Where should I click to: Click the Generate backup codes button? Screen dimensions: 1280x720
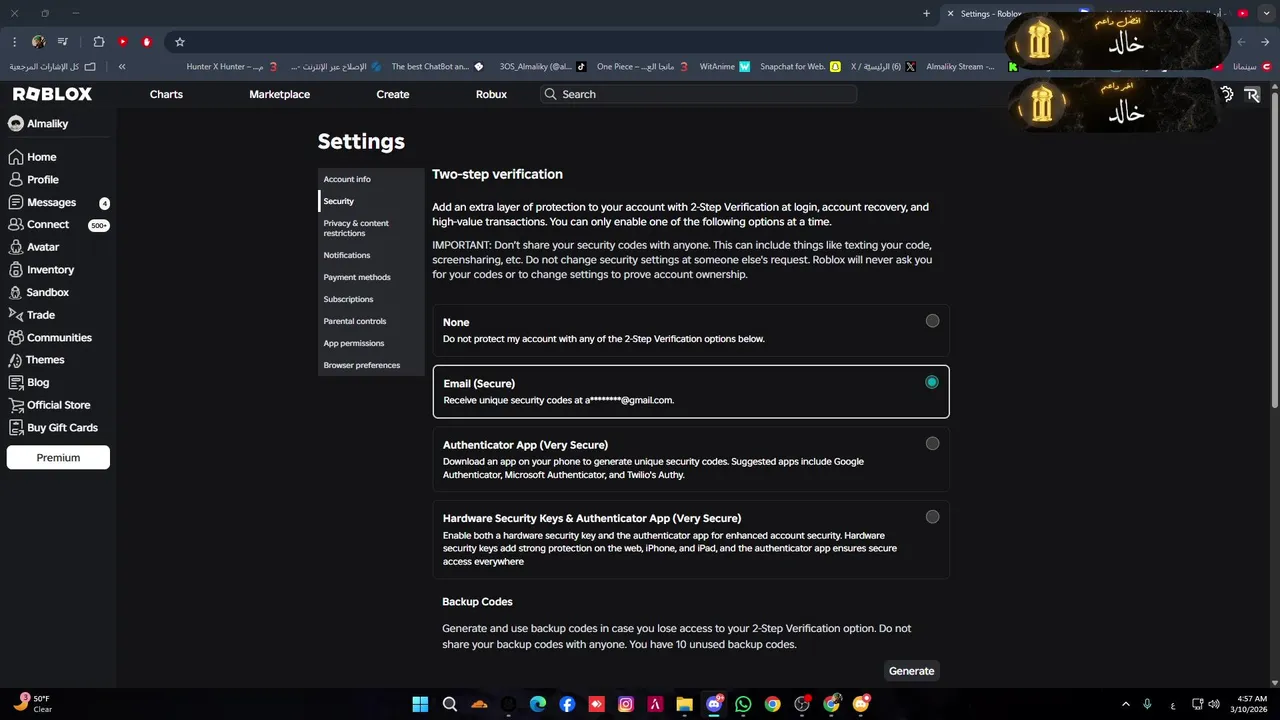point(912,671)
